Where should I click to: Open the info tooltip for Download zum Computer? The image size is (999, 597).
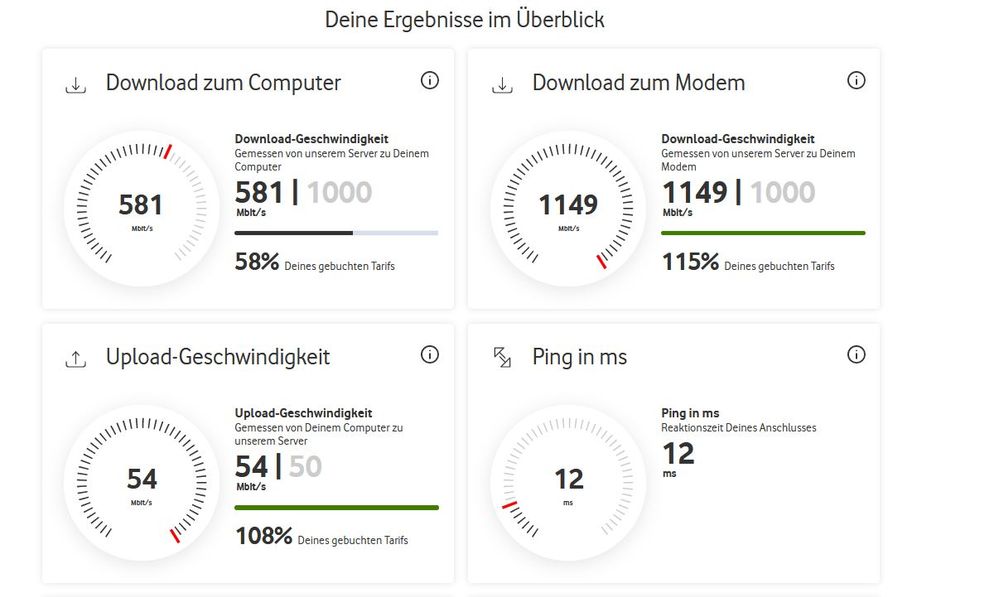coord(429,80)
